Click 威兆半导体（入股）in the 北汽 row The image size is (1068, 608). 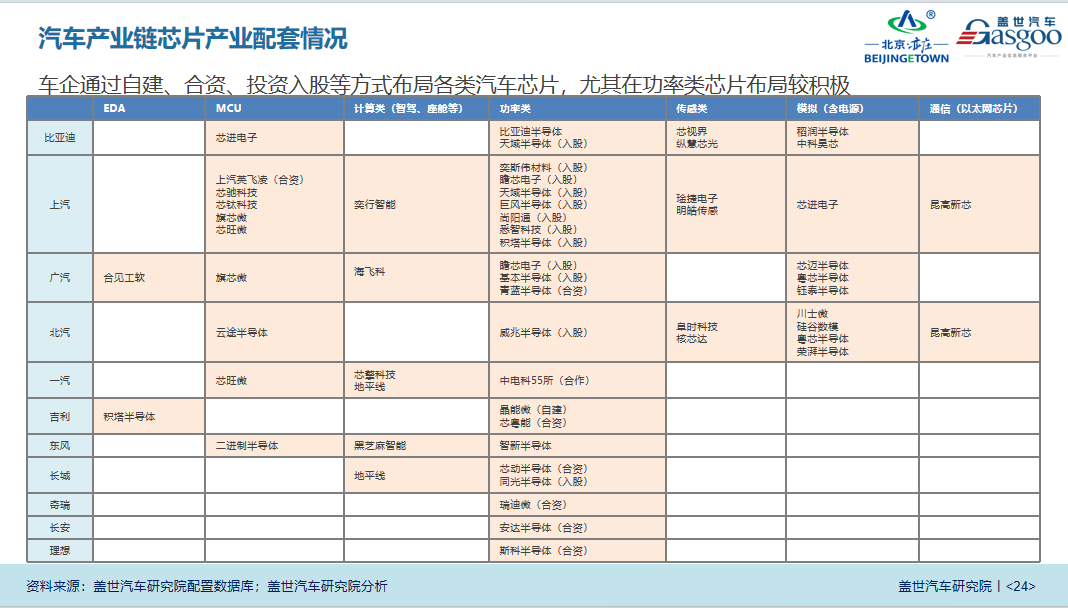coord(544,332)
